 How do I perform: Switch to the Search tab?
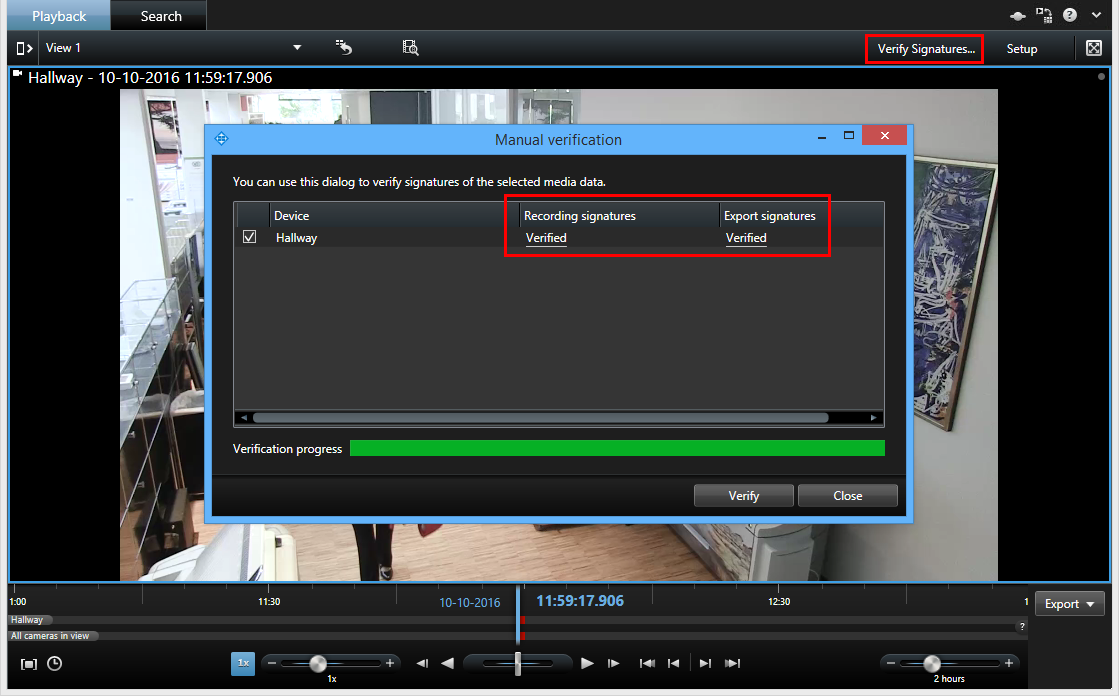(160, 16)
